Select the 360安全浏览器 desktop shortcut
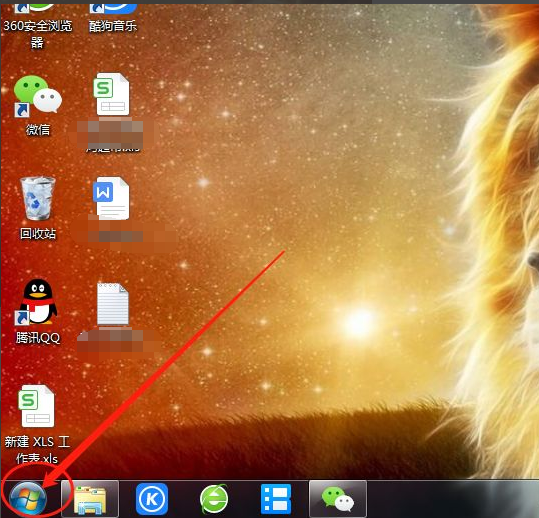Image resolution: width=539 pixels, height=518 pixels. [37, 26]
